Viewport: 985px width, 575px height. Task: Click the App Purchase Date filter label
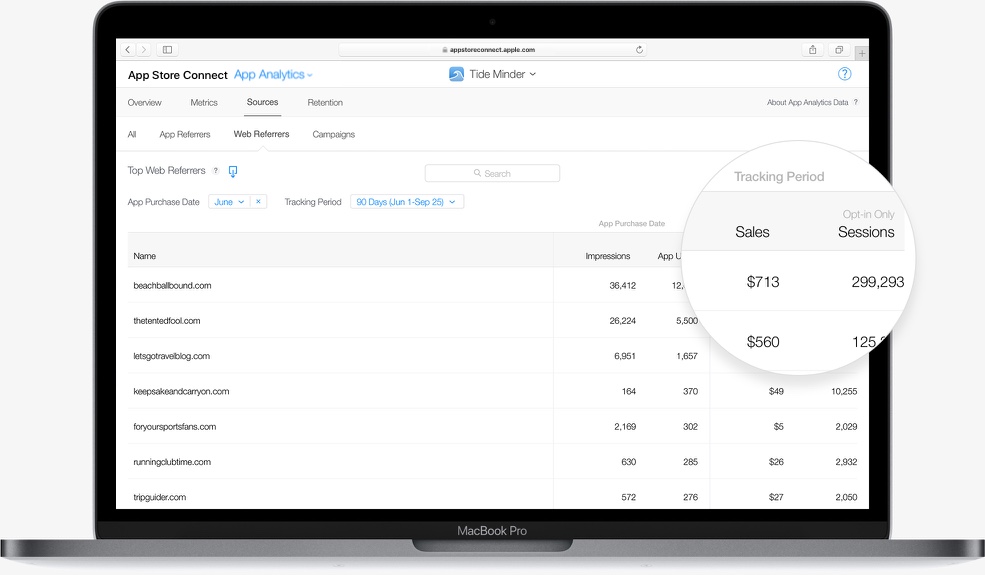tap(163, 202)
